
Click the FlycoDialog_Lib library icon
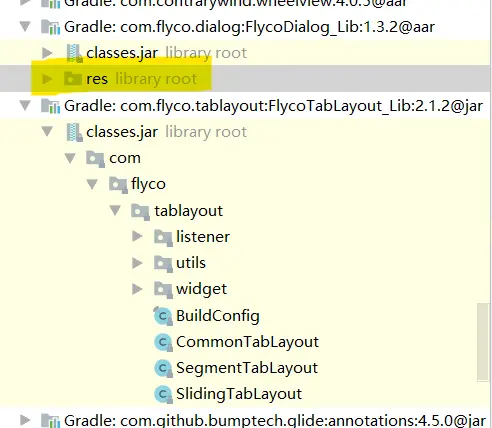(50, 27)
